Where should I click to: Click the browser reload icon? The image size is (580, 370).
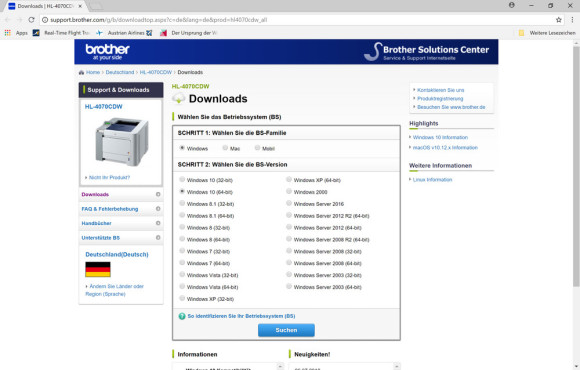31,20
